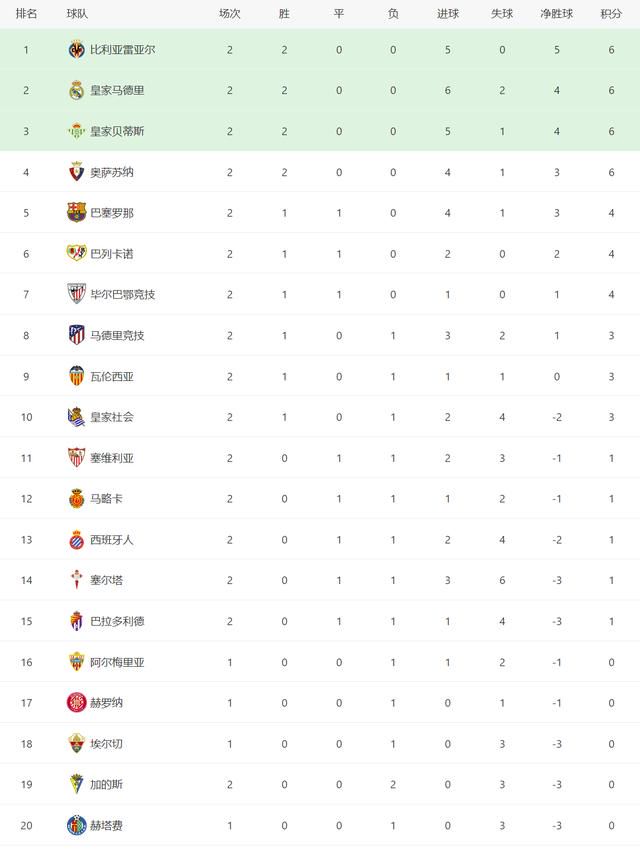Sort by the 净胜球 column header

tap(556, 14)
